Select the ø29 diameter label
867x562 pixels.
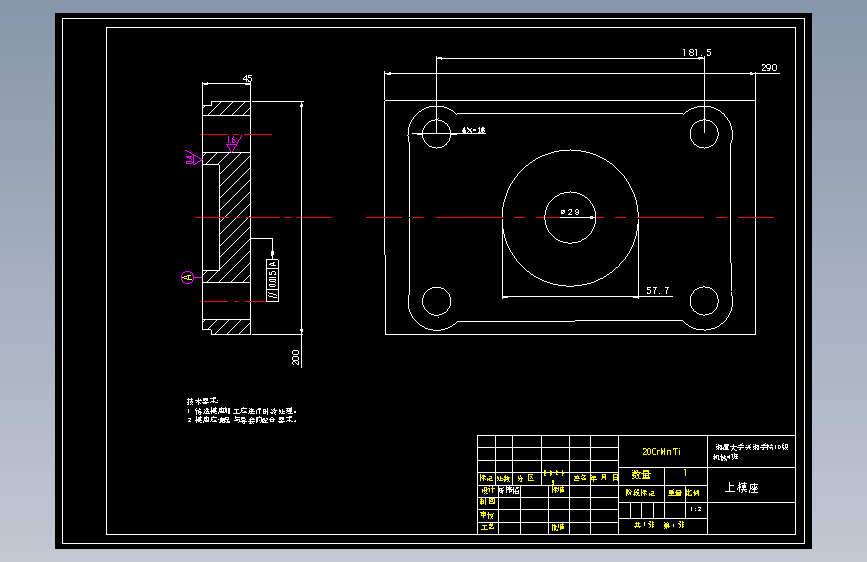[570, 212]
